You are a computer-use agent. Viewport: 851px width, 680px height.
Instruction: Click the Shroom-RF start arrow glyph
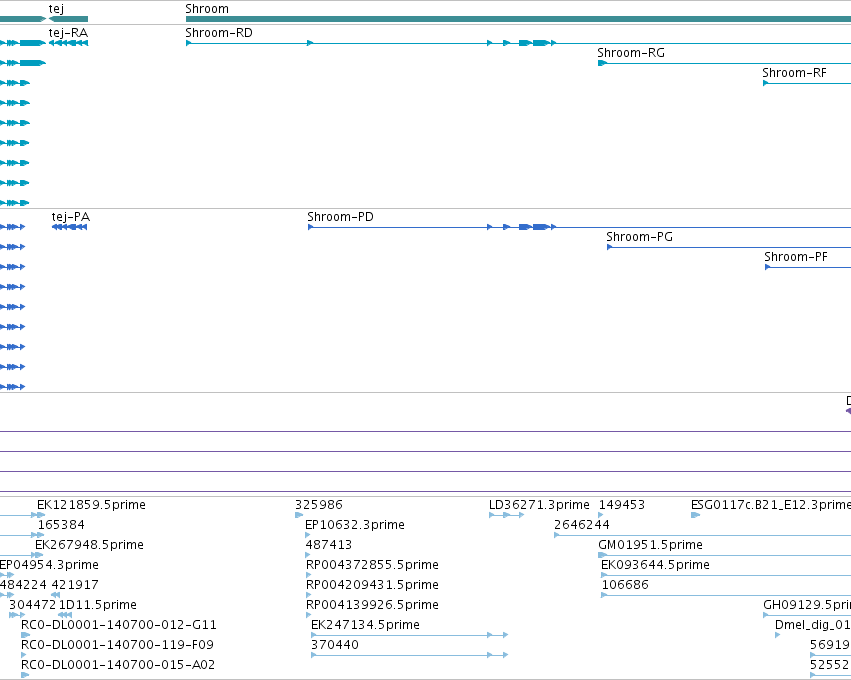click(x=766, y=83)
